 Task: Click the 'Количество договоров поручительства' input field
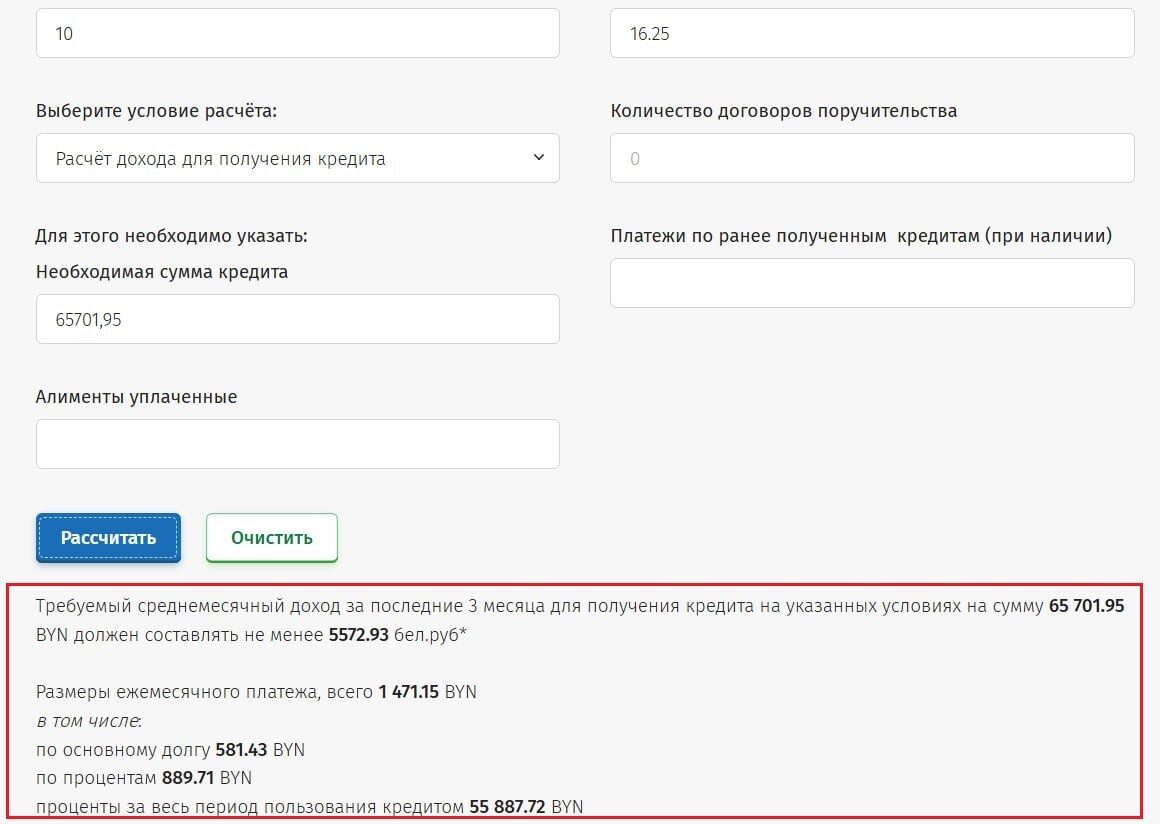(x=872, y=158)
